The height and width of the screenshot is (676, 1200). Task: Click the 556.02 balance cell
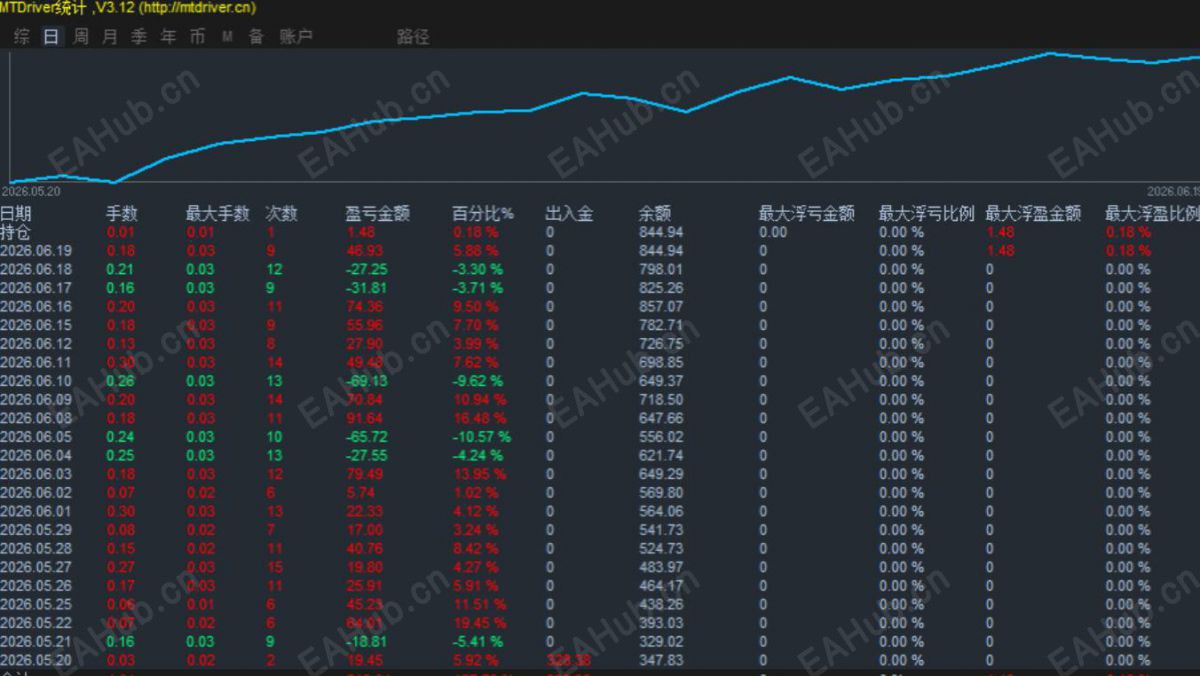661,437
